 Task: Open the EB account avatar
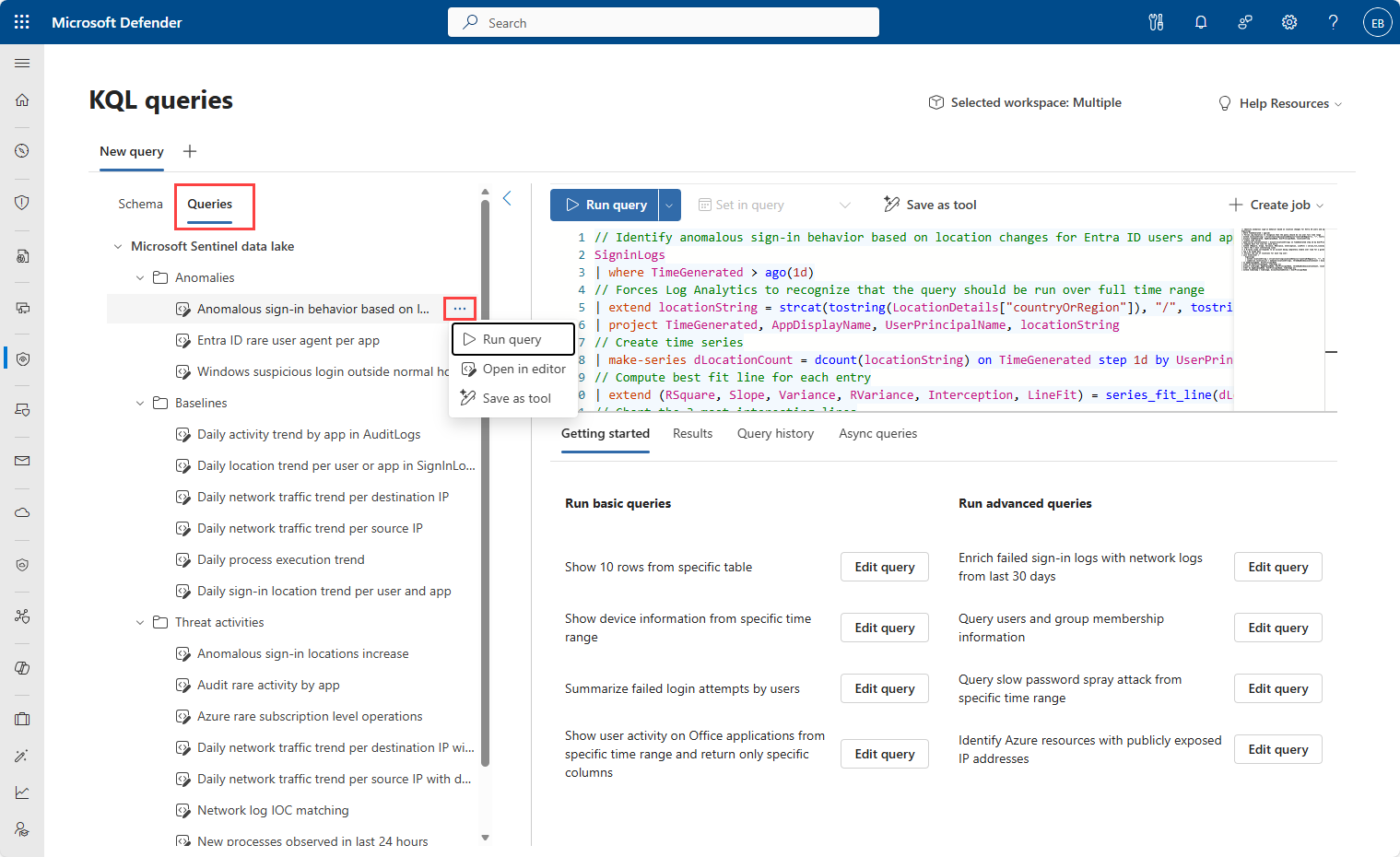click(x=1378, y=22)
